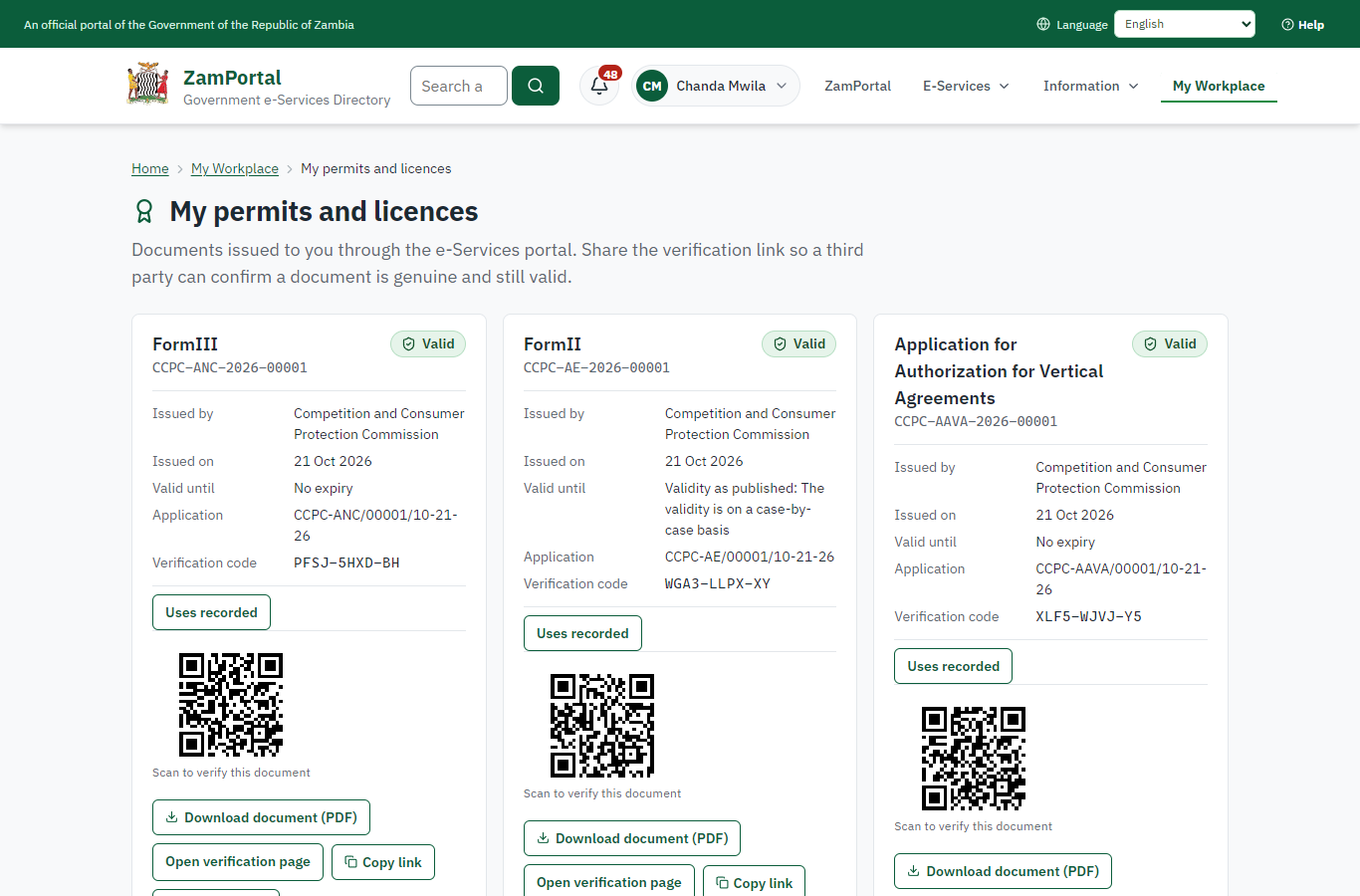Click the shield icon on FormII Valid badge
1360x896 pixels.
[x=780, y=343]
